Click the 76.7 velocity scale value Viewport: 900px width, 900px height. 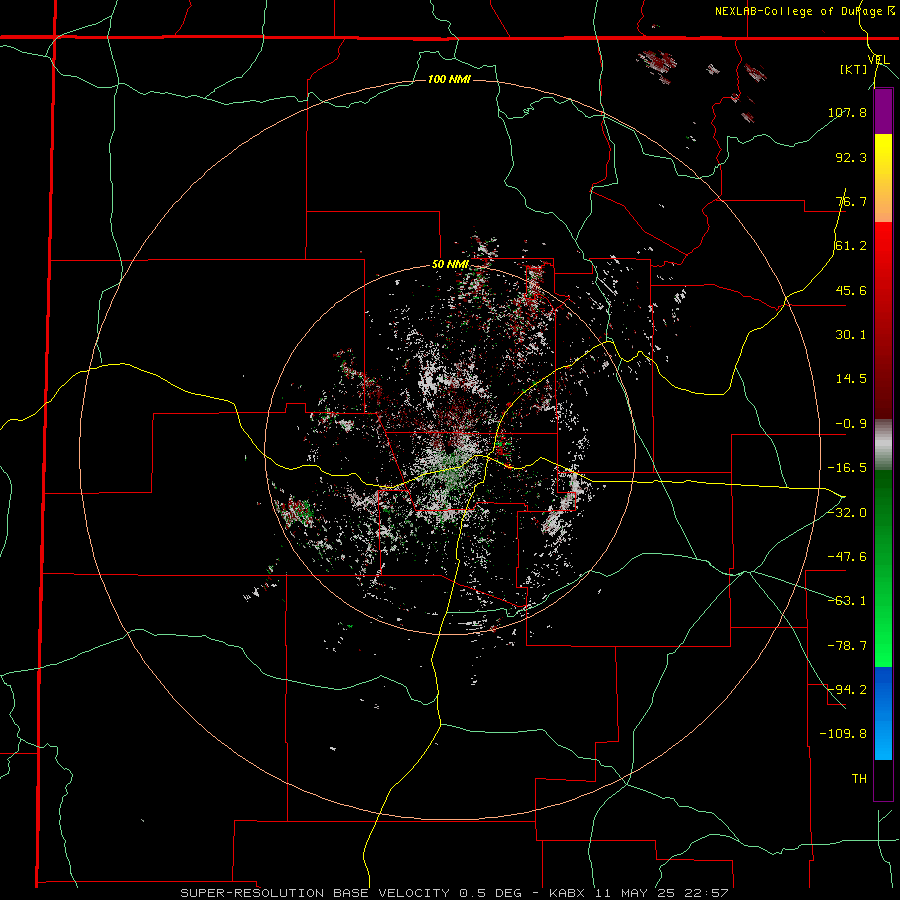coord(851,201)
